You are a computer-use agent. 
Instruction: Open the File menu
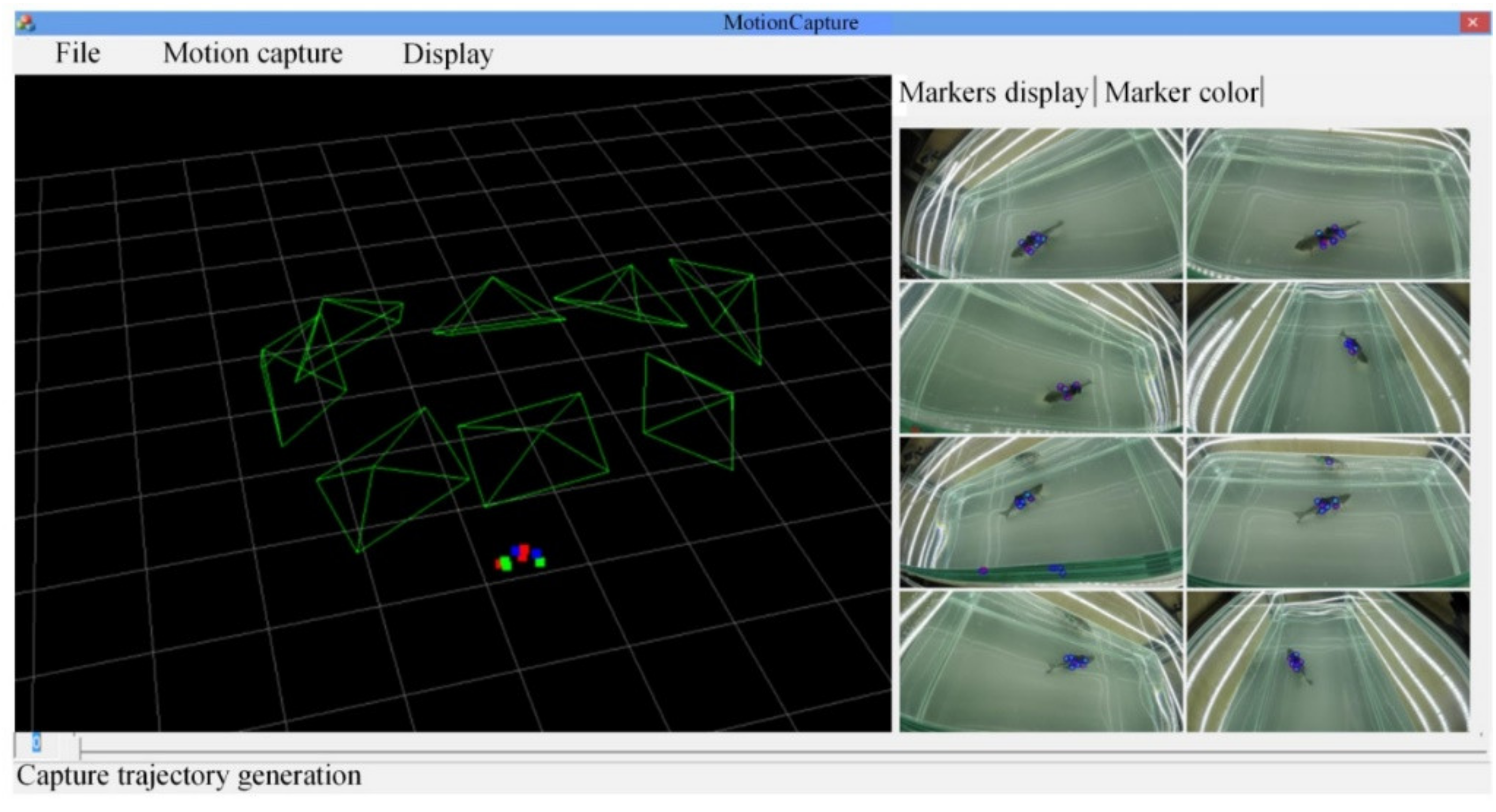[x=77, y=54]
